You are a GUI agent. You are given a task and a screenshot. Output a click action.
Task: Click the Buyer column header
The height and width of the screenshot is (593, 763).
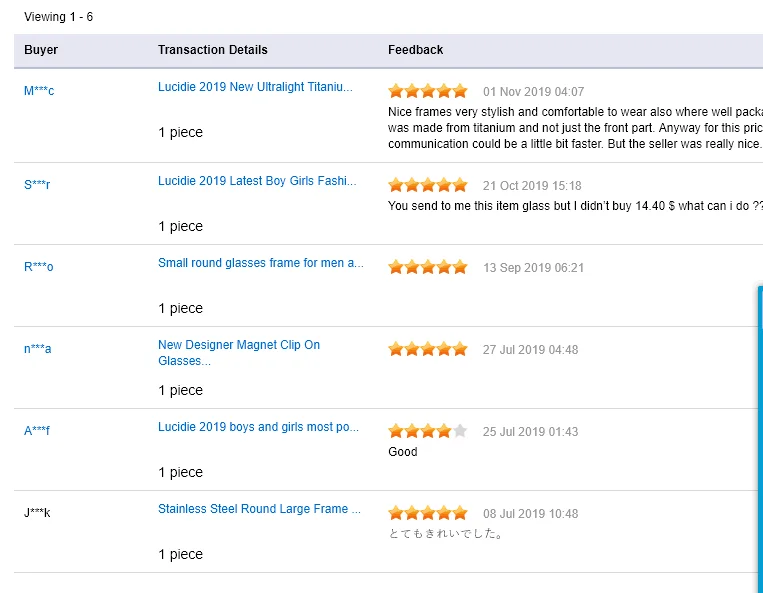41,50
